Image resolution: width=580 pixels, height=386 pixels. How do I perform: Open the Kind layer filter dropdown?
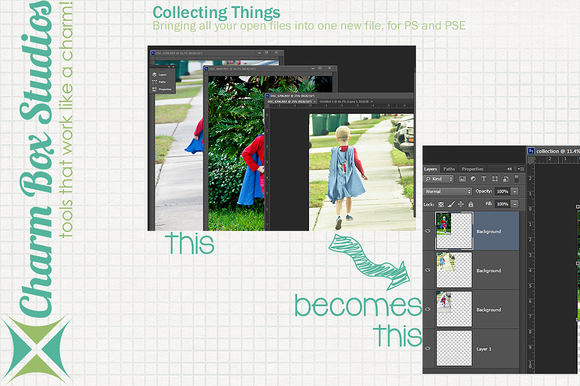point(439,179)
